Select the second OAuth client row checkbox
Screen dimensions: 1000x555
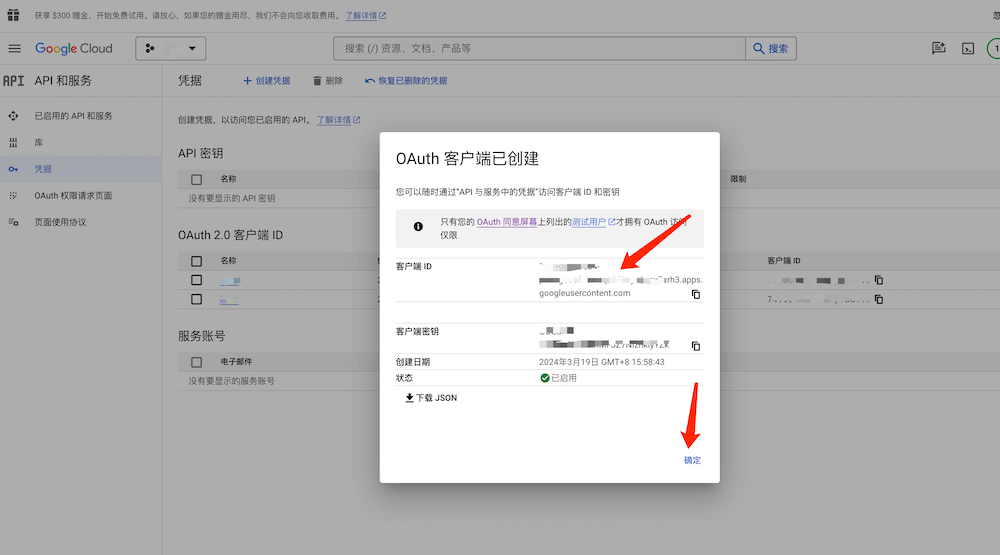[x=197, y=298]
